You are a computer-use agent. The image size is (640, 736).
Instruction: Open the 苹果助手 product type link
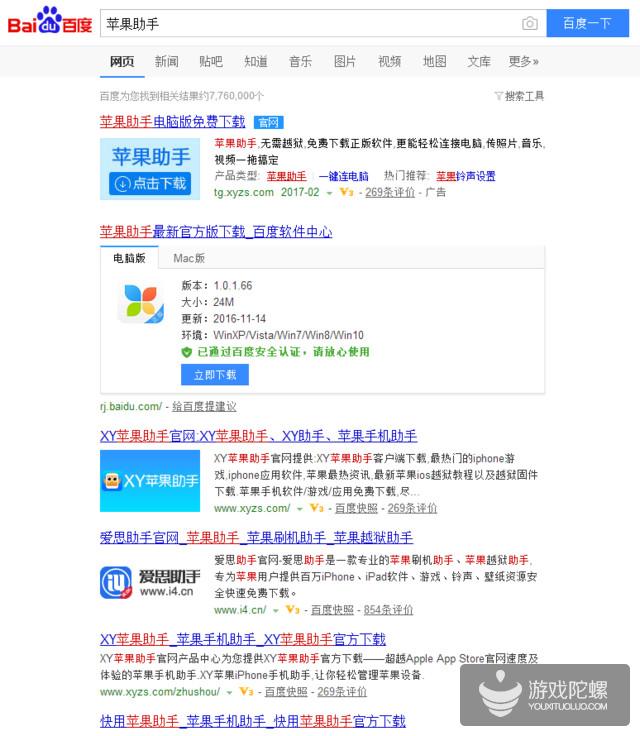point(286,176)
